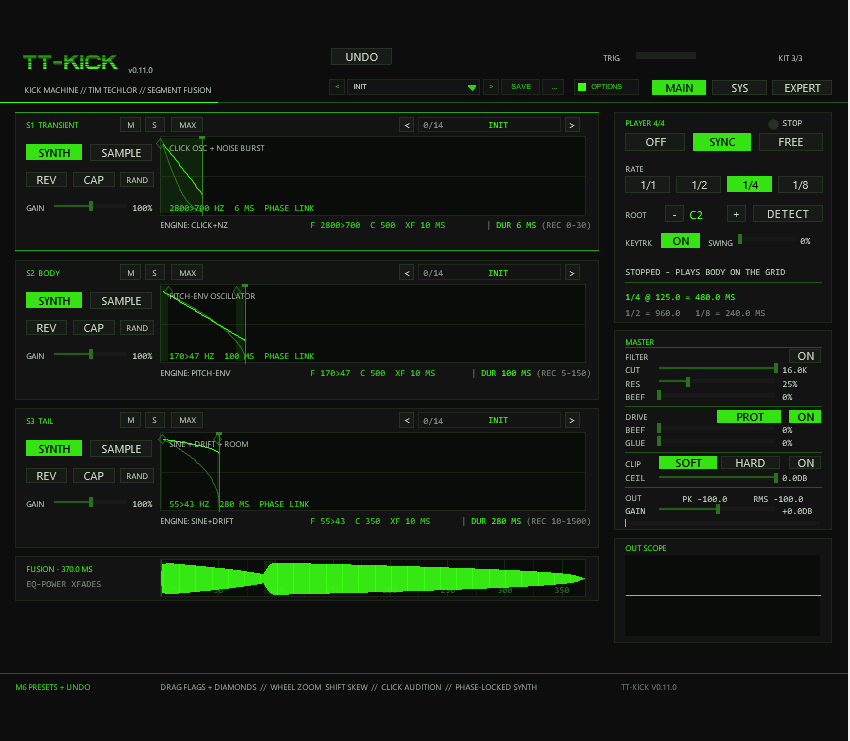Solo the S3 Tail segment

154,420
